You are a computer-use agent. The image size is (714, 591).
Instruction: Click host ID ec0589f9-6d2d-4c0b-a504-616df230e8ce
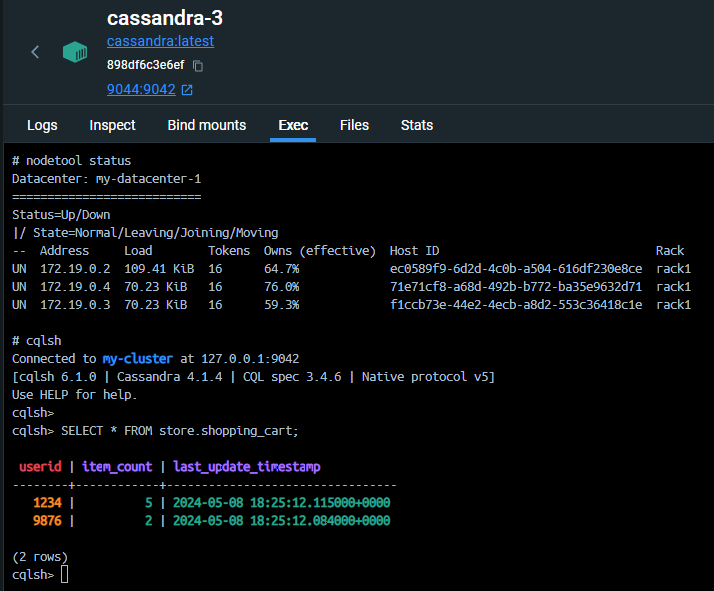coord(516,269)
